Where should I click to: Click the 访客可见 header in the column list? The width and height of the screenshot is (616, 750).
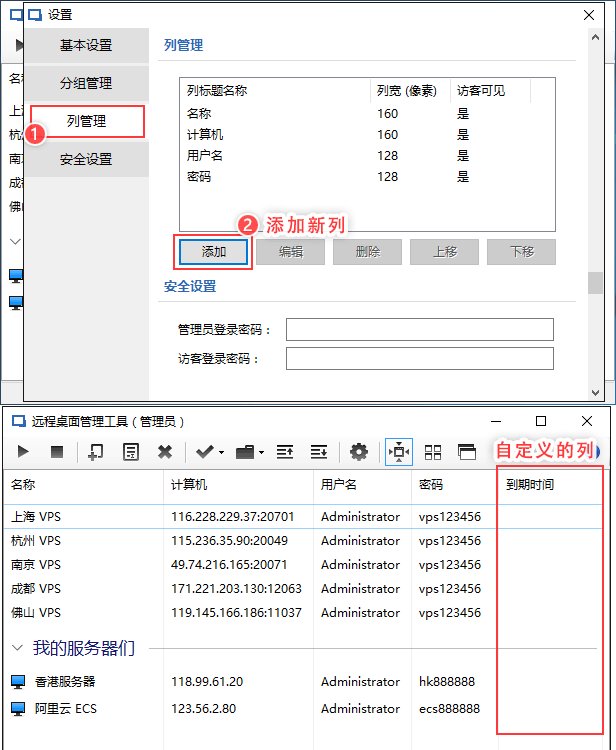[490, 91]
